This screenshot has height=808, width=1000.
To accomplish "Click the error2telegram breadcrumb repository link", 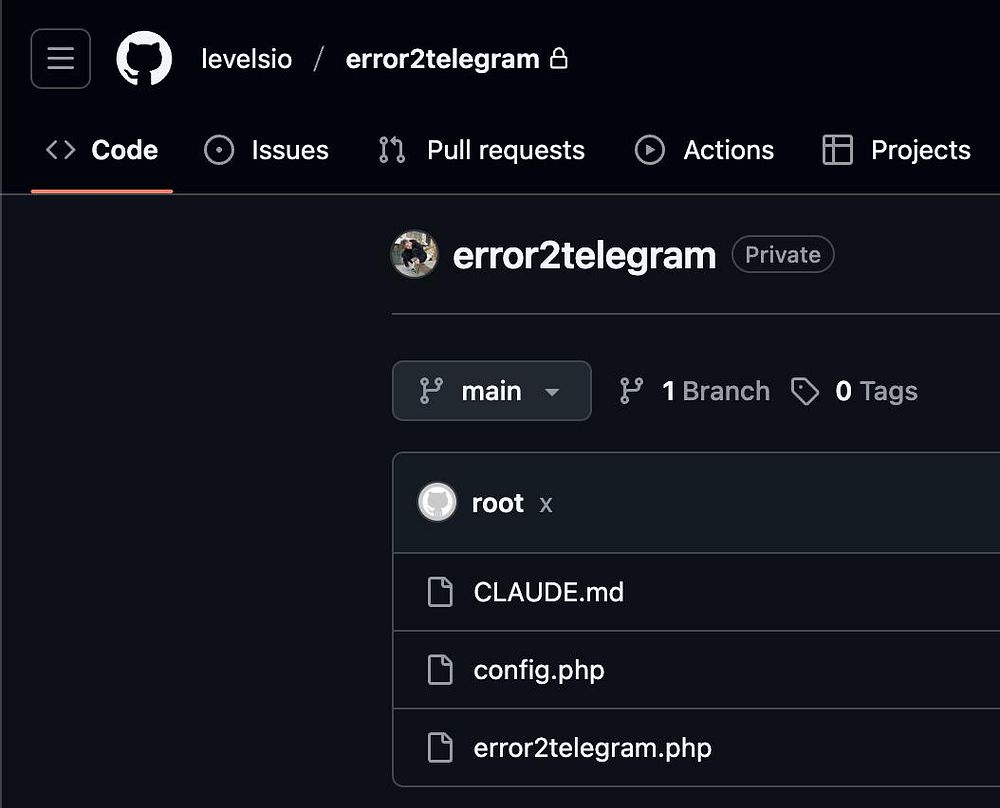I will 442,59.
